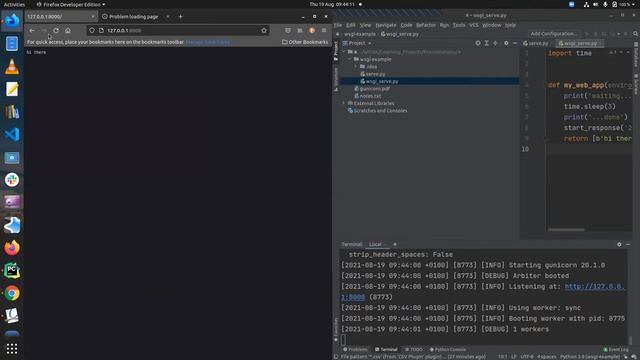Toggle the Structure tool window stripe
Screen dimensions: 640x360
coord(336,79)
